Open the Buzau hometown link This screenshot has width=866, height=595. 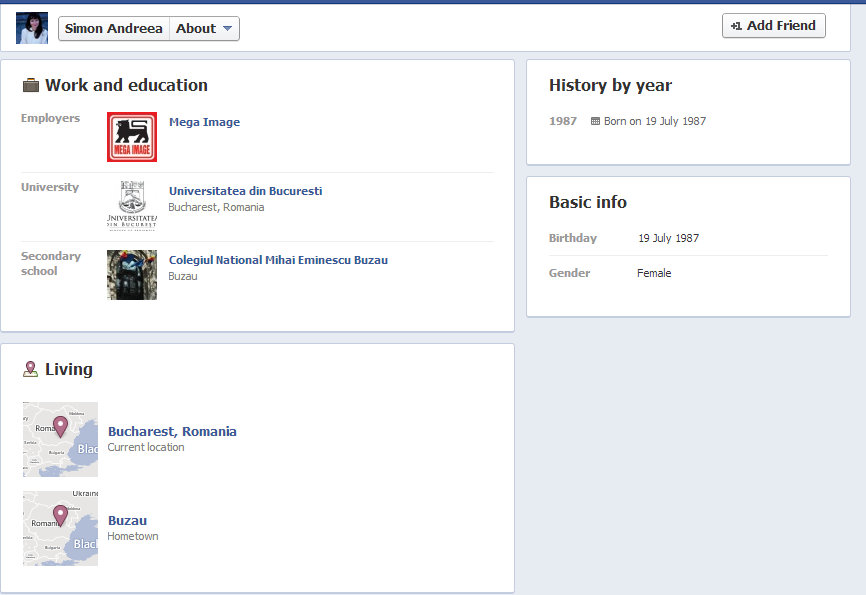tap(127, 520)
